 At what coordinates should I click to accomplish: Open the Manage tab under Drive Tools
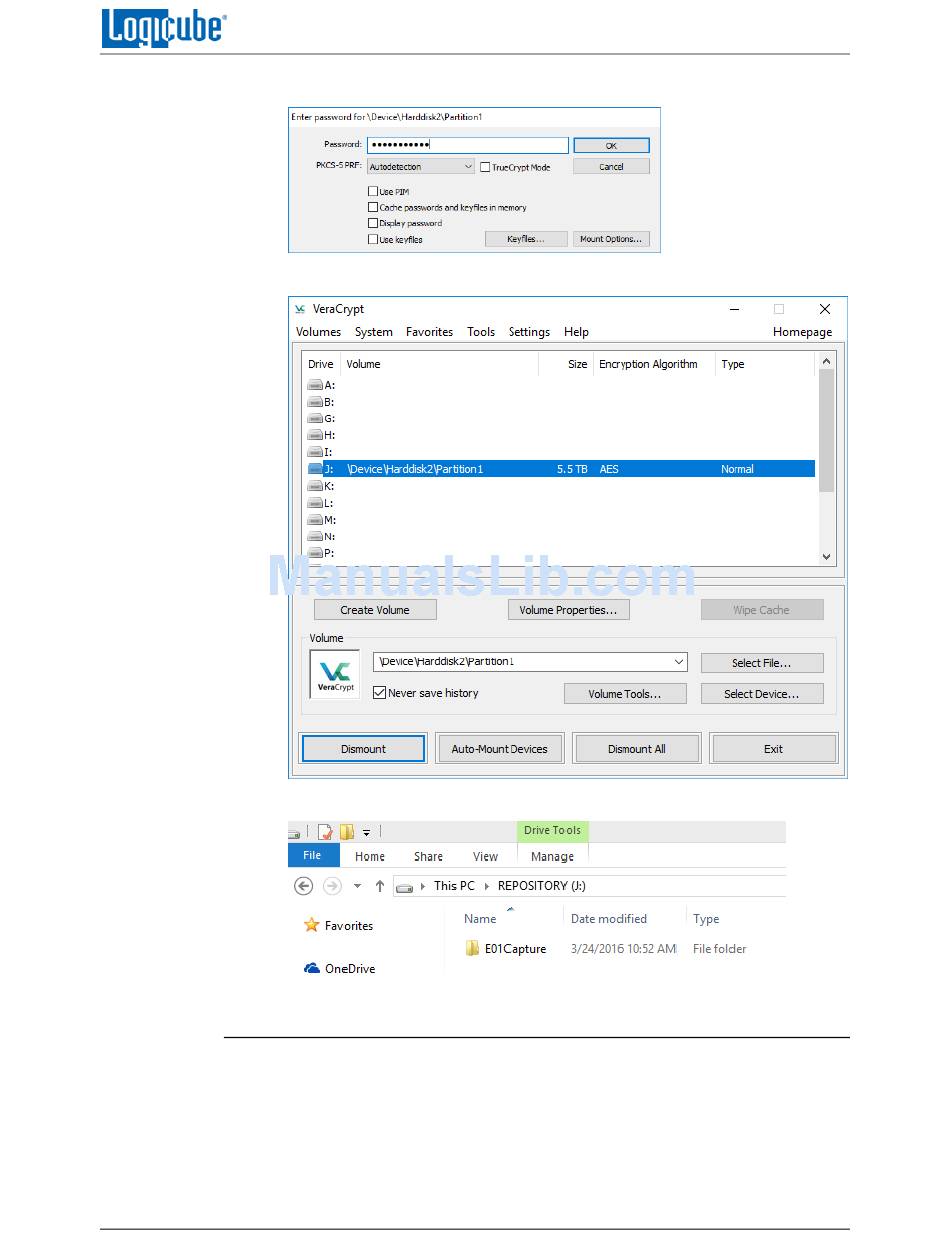[553, 857]
